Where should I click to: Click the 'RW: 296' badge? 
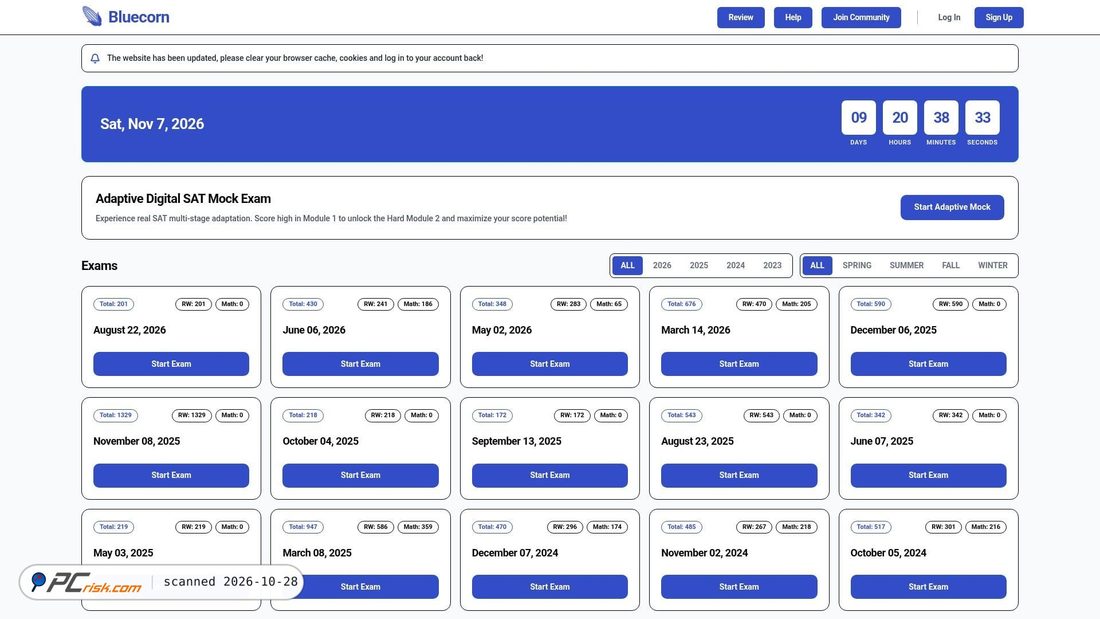pos(565,527)
